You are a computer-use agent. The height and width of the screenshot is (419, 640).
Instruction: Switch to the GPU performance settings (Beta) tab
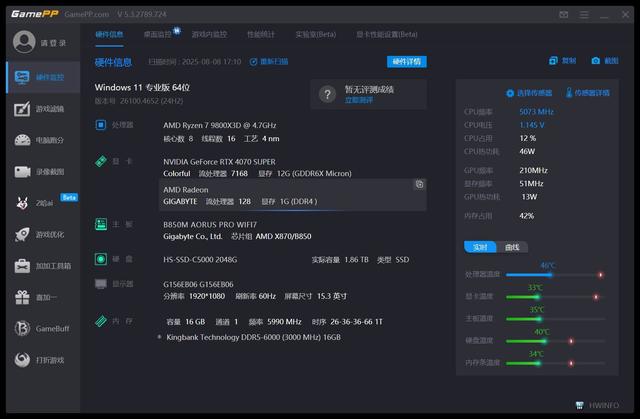pyautogui.click(x=387, y=34)
